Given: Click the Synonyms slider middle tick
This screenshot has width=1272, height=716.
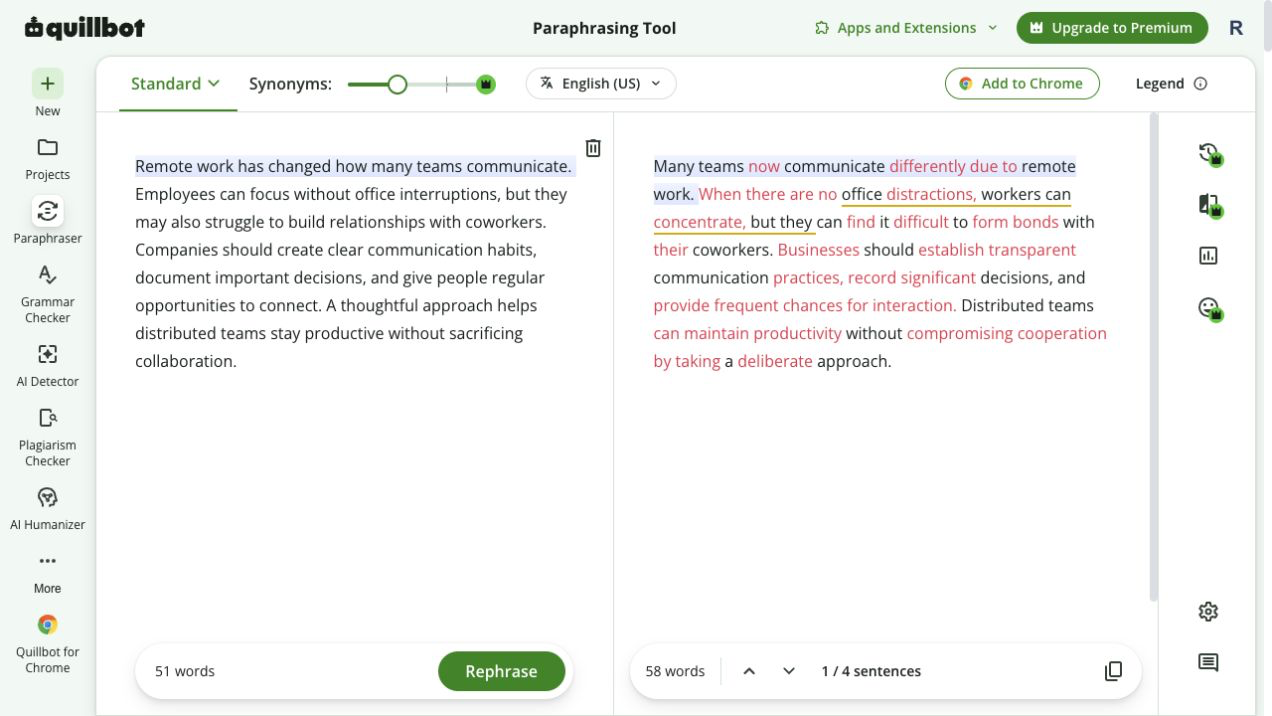Looking at the screenshot, I should [x=447, y=84].
